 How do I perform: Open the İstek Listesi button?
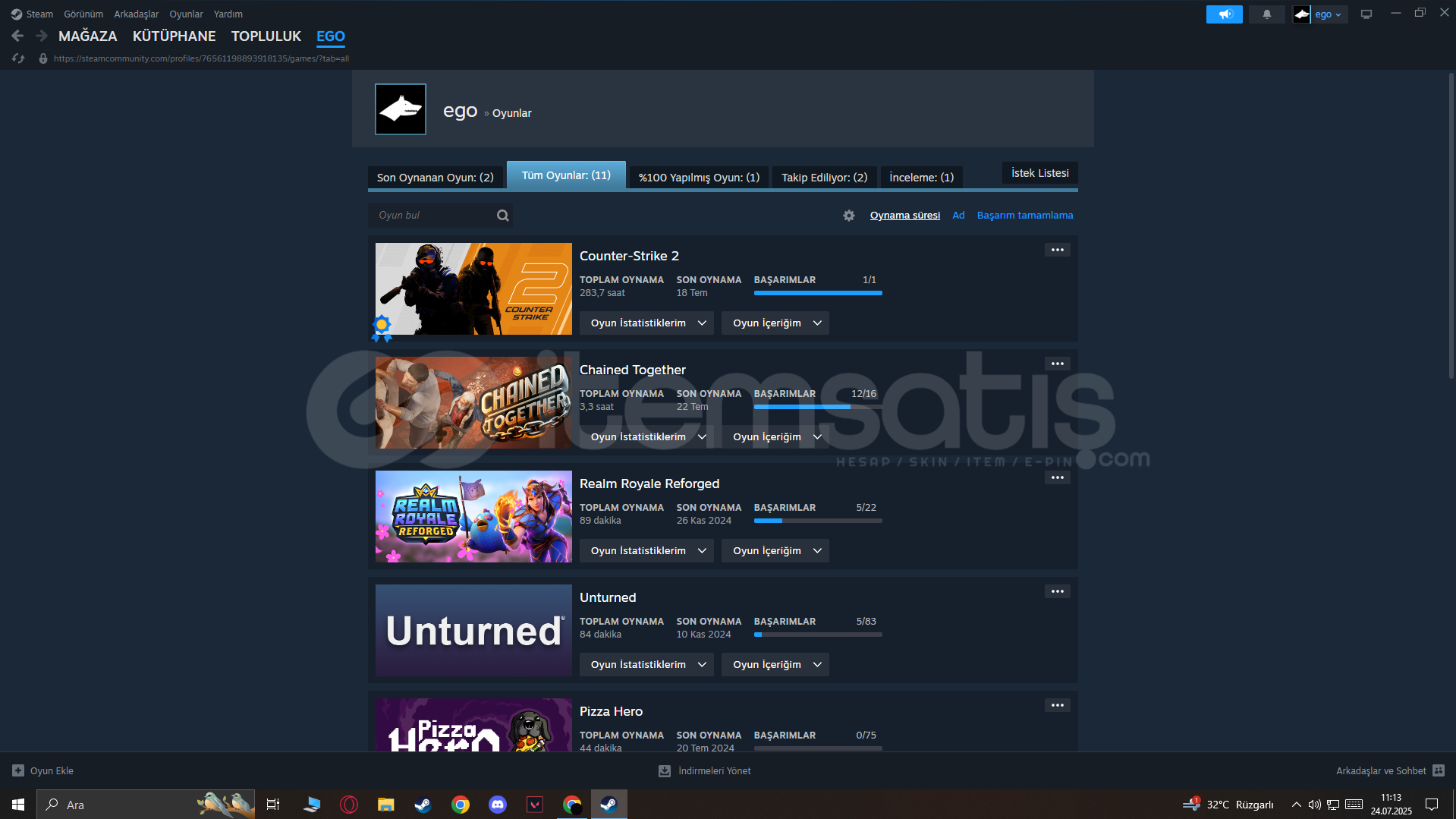pos(1040,173)
